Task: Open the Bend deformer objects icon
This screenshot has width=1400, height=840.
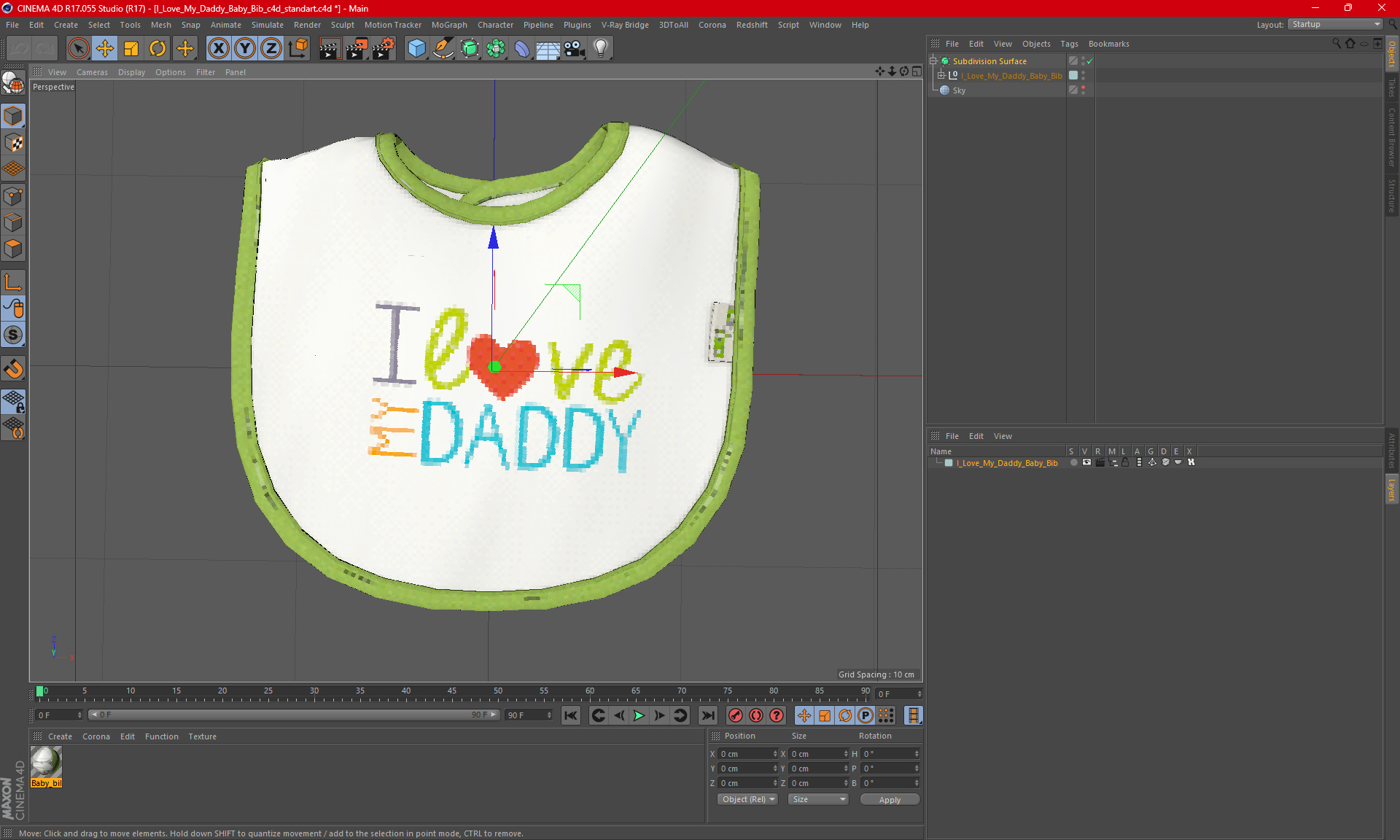Action: point(522,49)
